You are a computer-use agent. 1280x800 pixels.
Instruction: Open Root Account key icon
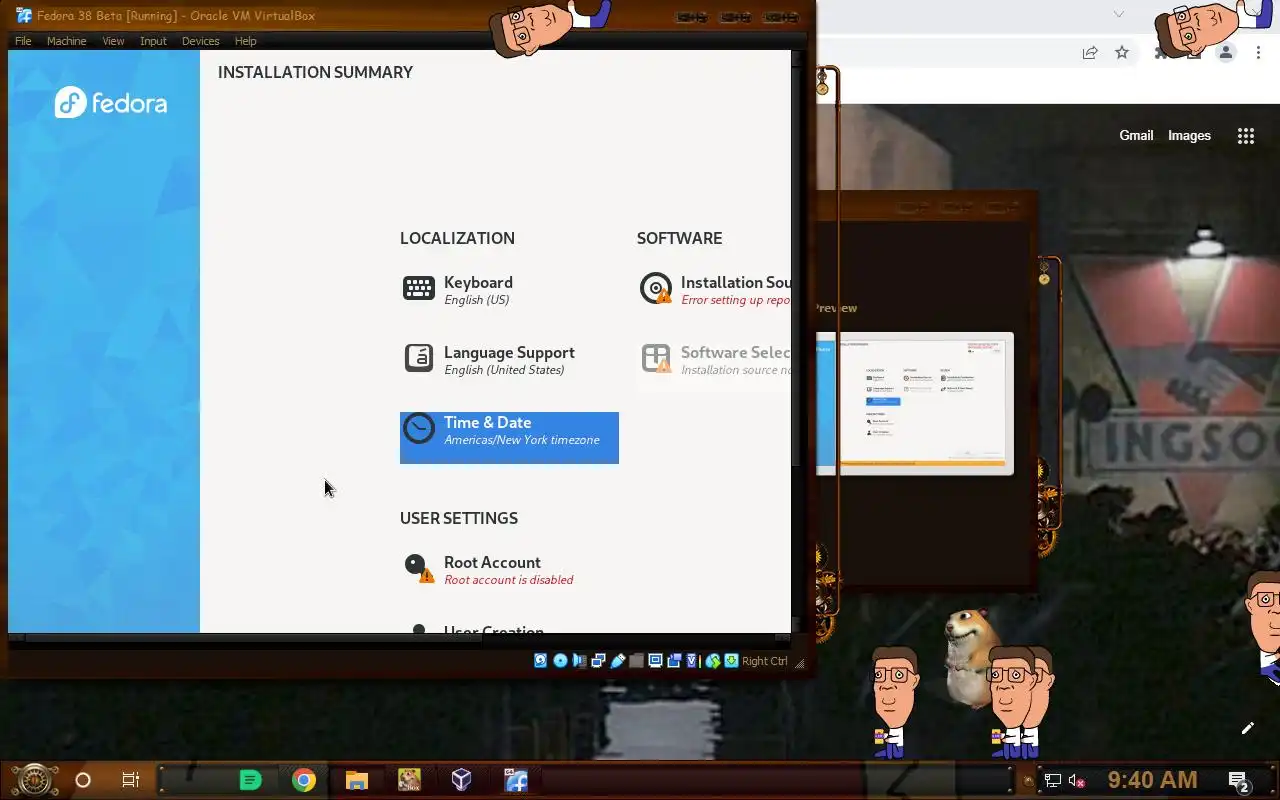(417, 567)
